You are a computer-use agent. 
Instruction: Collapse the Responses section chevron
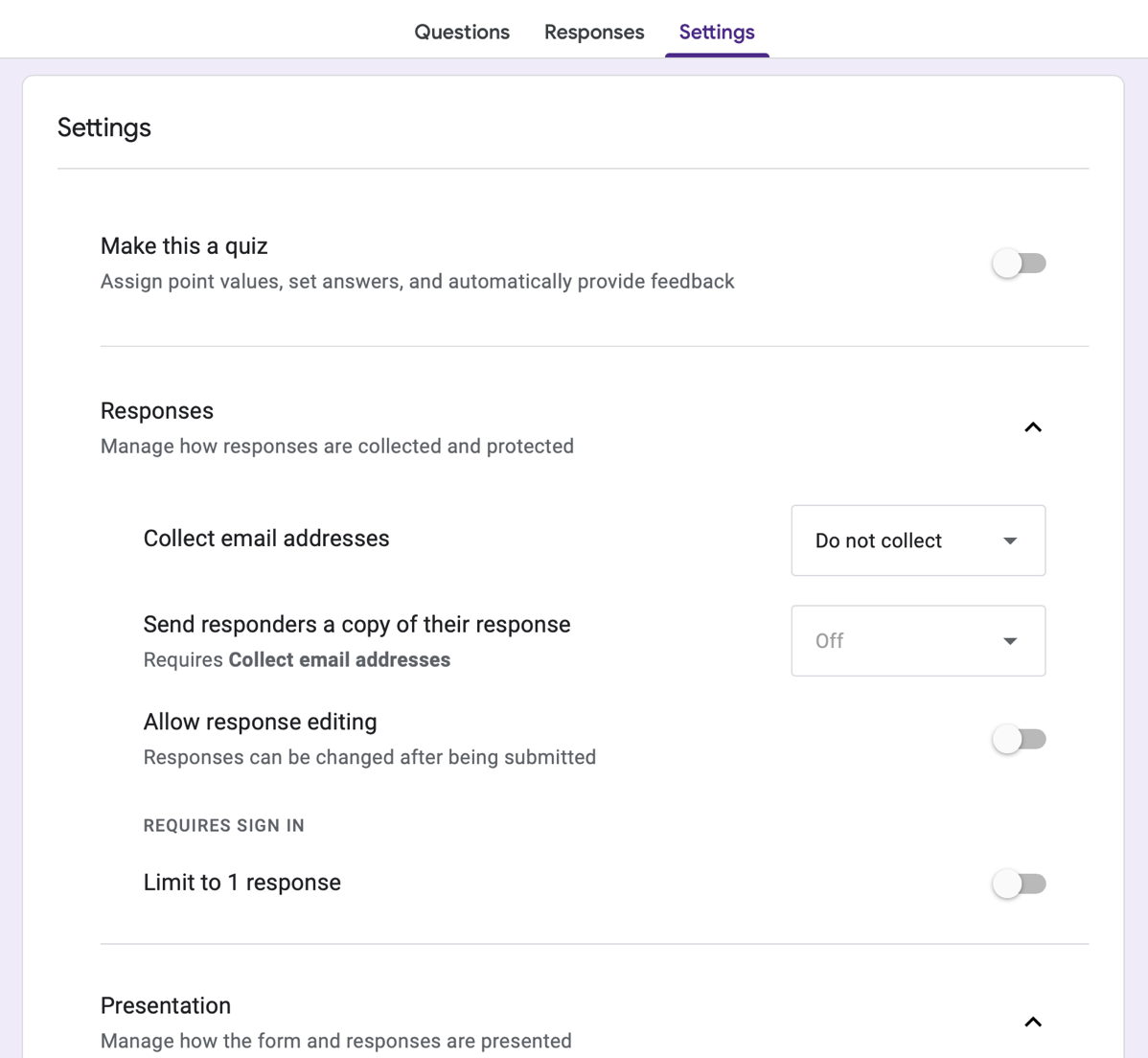[1032, 427]
